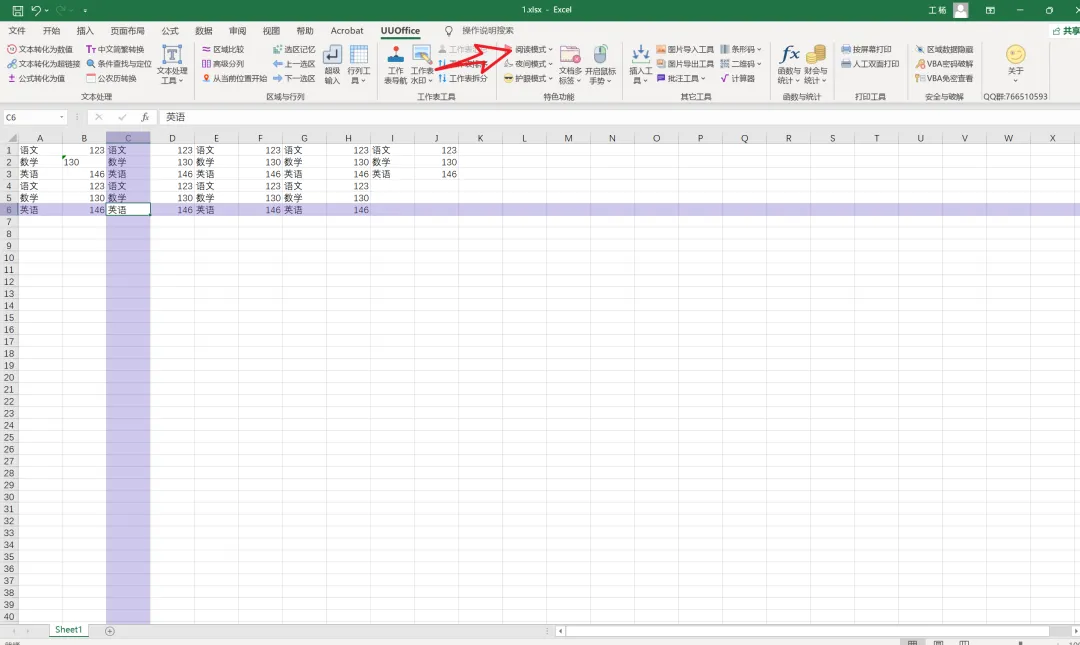Click horizontal scrollbar left arrow
Screen dimensions: 1080x645
tap(561, 631)
